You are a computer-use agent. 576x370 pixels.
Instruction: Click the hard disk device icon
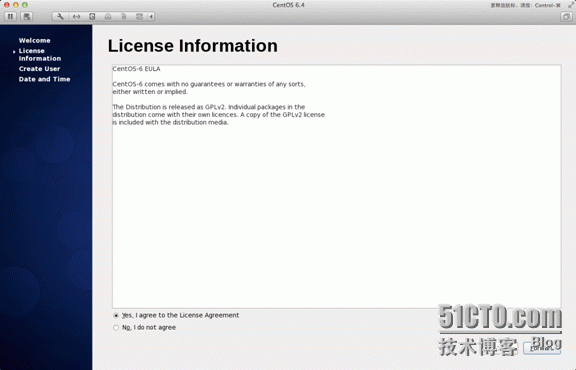tap(92, 17)
